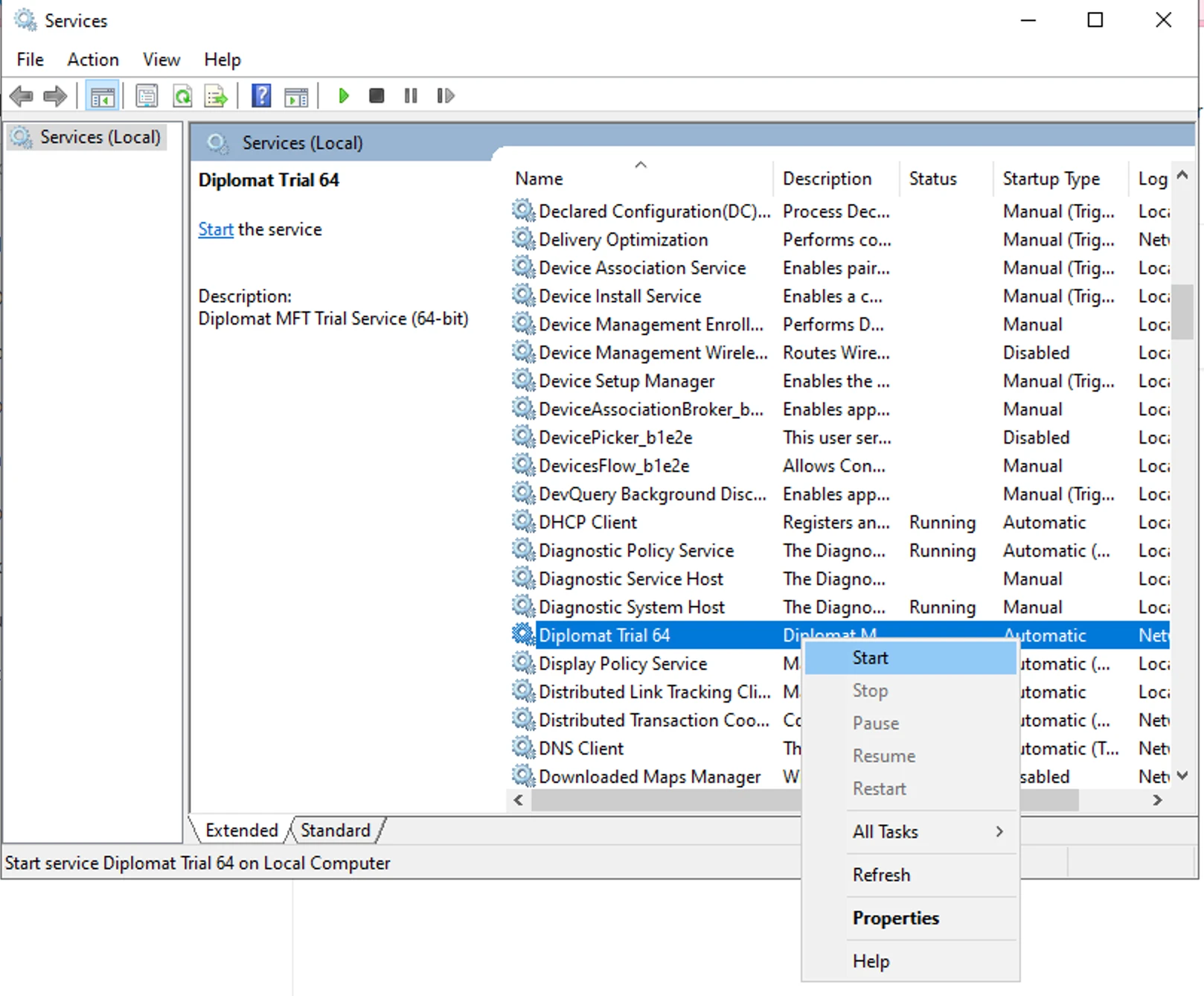Sort by Log On As column header
This screenshot has width=1204, height=996.
click(x=1150, y=179)
